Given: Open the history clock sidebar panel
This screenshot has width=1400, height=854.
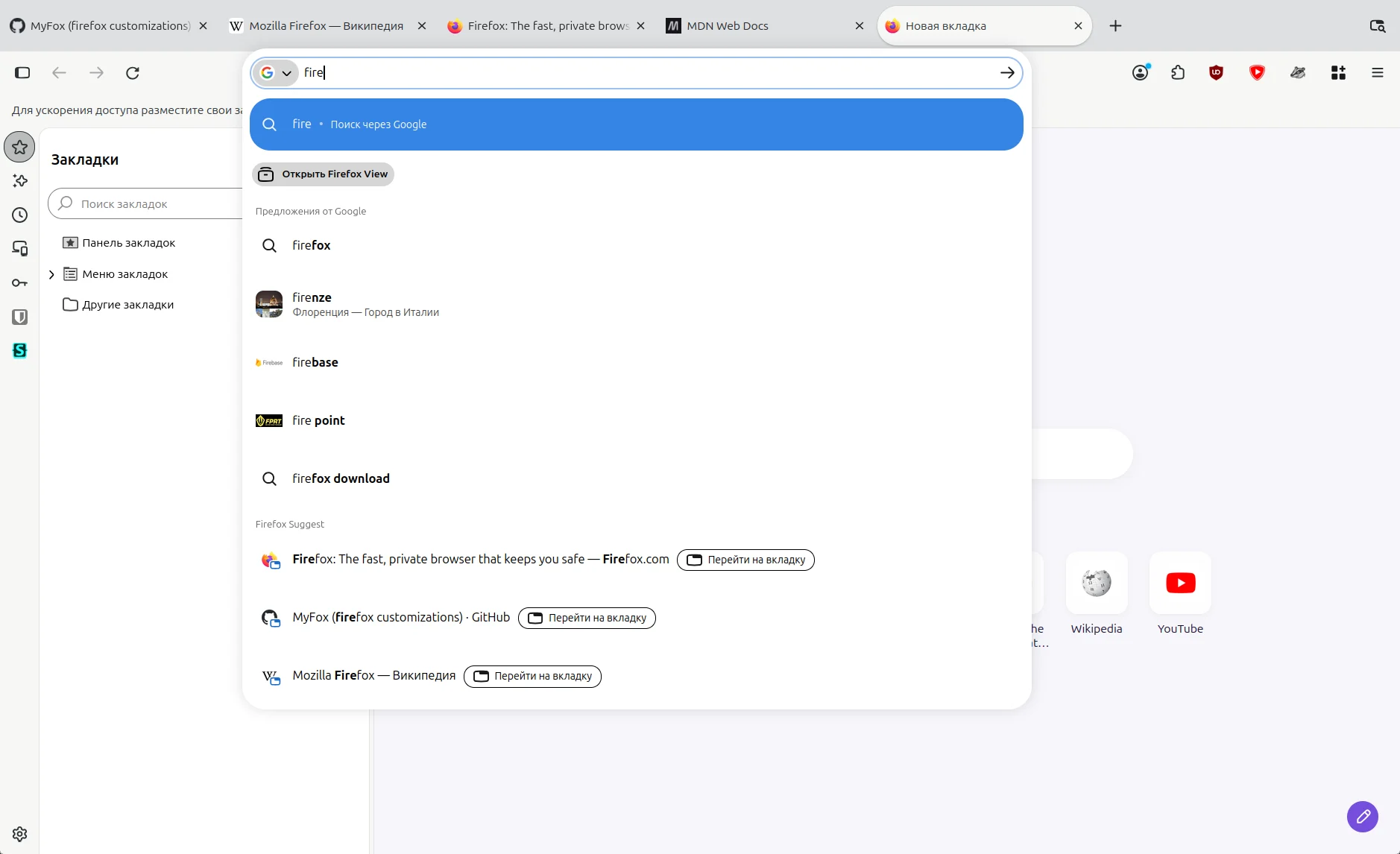Looking at the screenshot, I should pyautogui.click(x=20, y=215).
